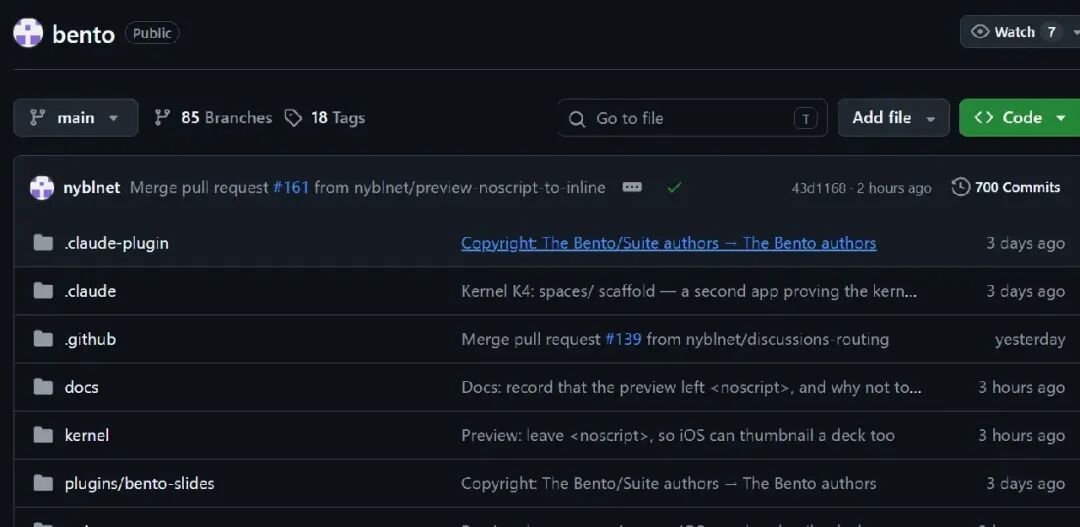Click the 3 days ago timestamp on .claude row
The image size is (1080, 527).
point(1026,291)
